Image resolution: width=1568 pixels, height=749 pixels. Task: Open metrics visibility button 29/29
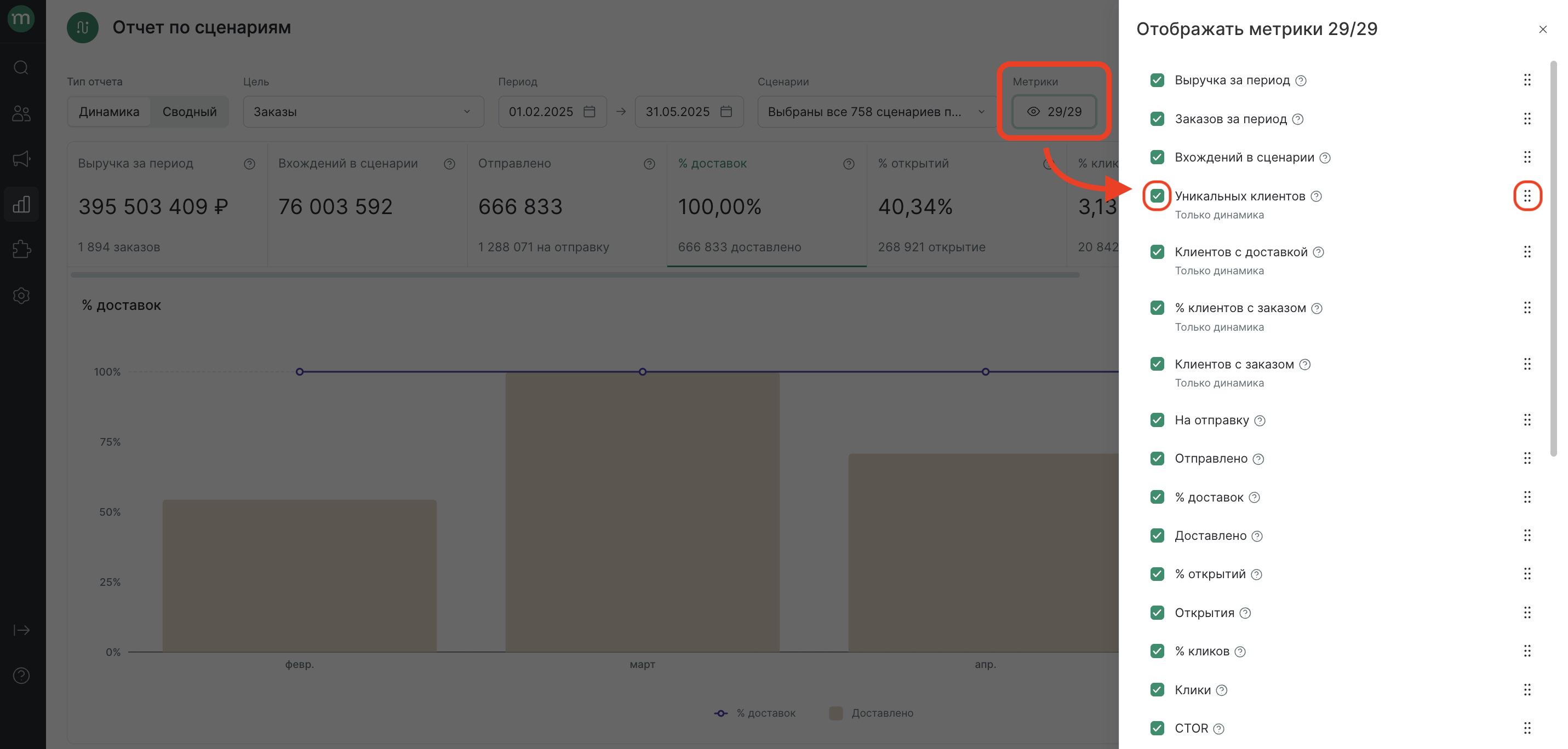pyautogui.click(x=1054, y=111)
